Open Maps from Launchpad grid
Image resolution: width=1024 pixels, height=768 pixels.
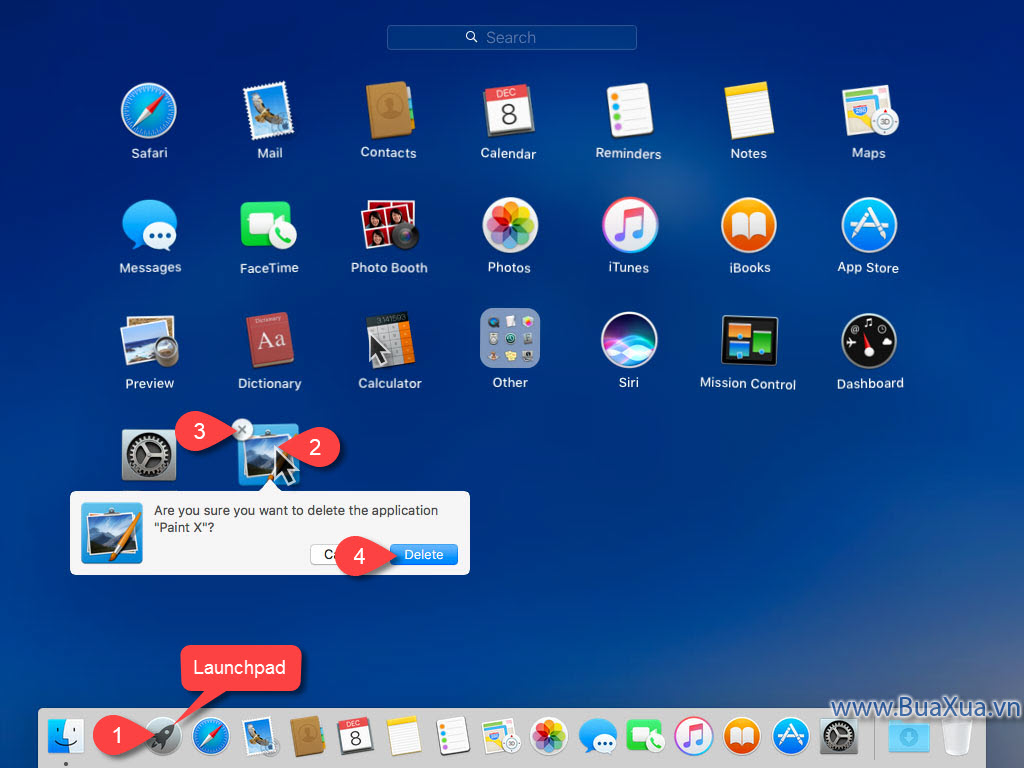pos(869,110)
